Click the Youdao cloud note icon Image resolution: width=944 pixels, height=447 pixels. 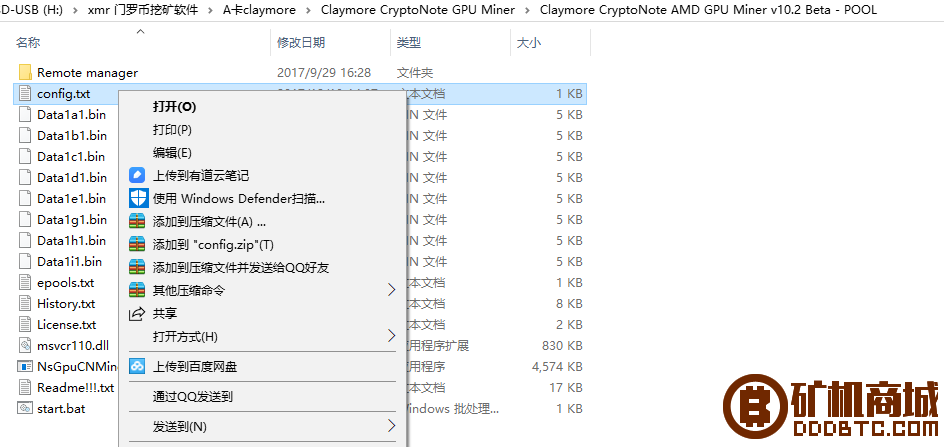137,176
